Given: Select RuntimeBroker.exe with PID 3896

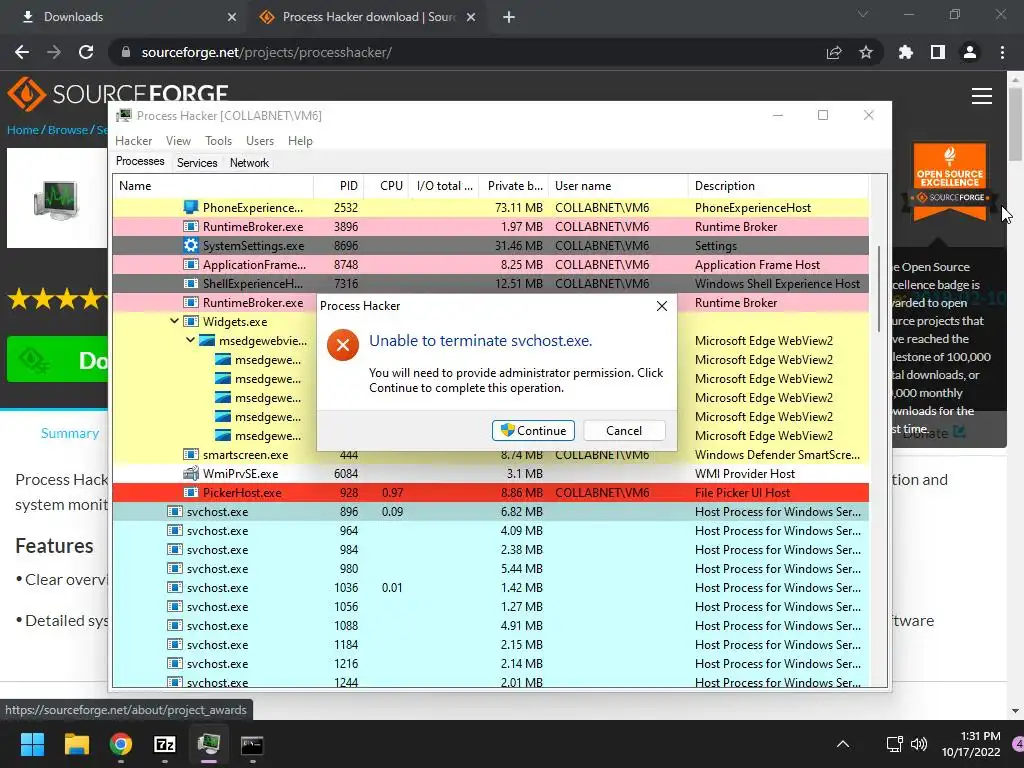Looking at the screenshot, I should [x=490, y=227].
